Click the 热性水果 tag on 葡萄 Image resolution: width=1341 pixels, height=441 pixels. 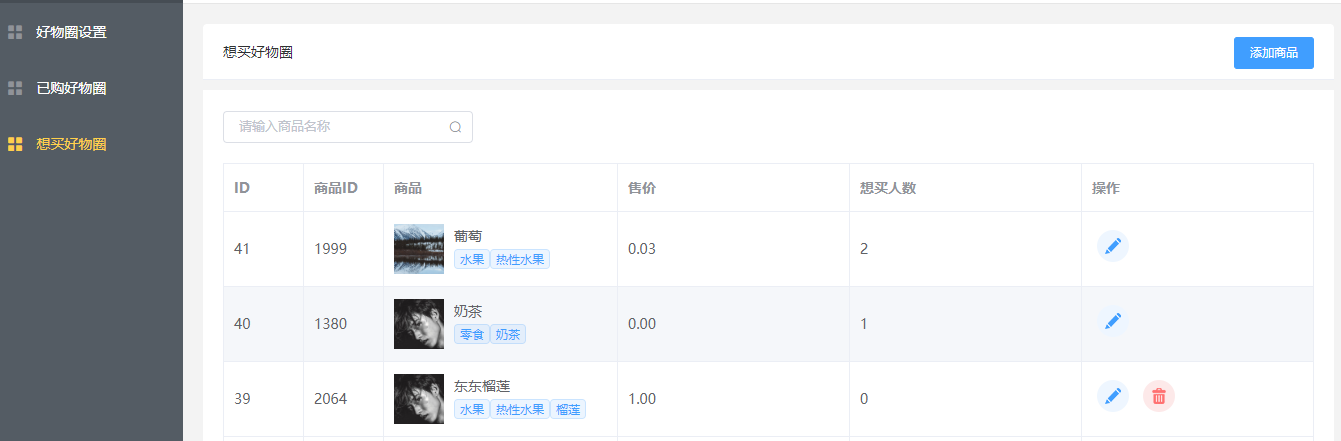pos(521,260)
